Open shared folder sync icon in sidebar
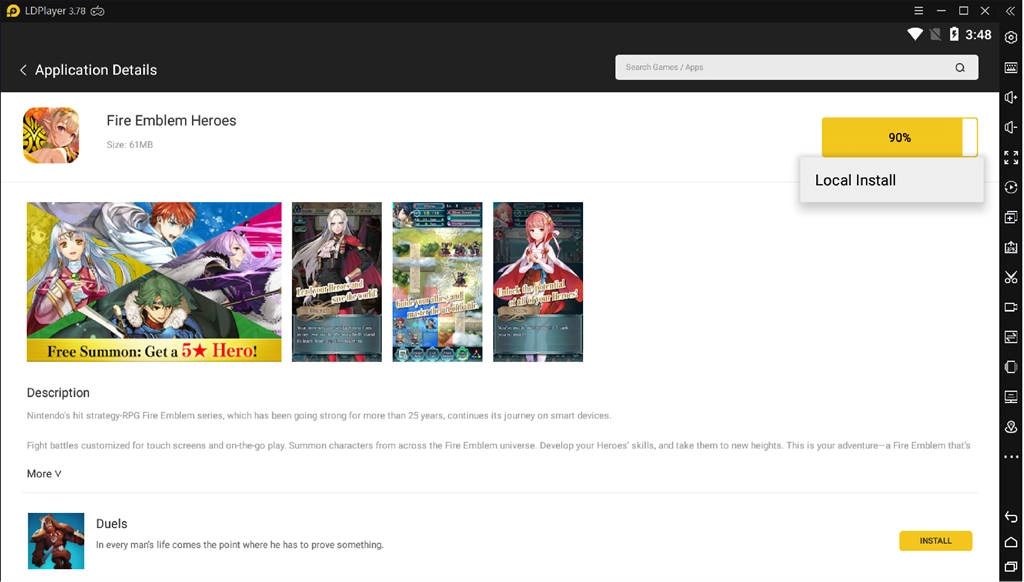Image resolution: width=1024 pixels, height=582 pixels. 1011,337
